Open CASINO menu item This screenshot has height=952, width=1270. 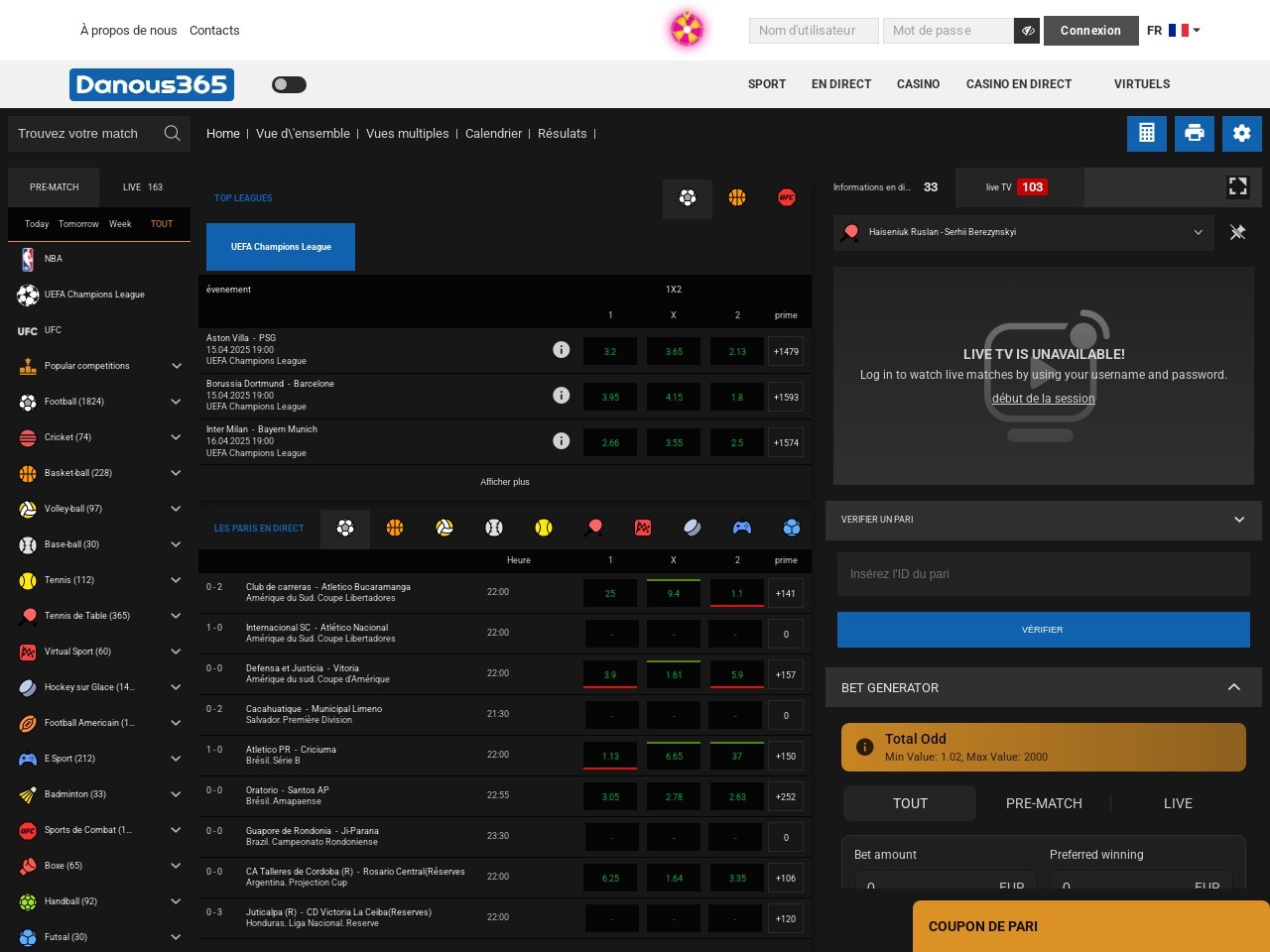click(918, 84)
